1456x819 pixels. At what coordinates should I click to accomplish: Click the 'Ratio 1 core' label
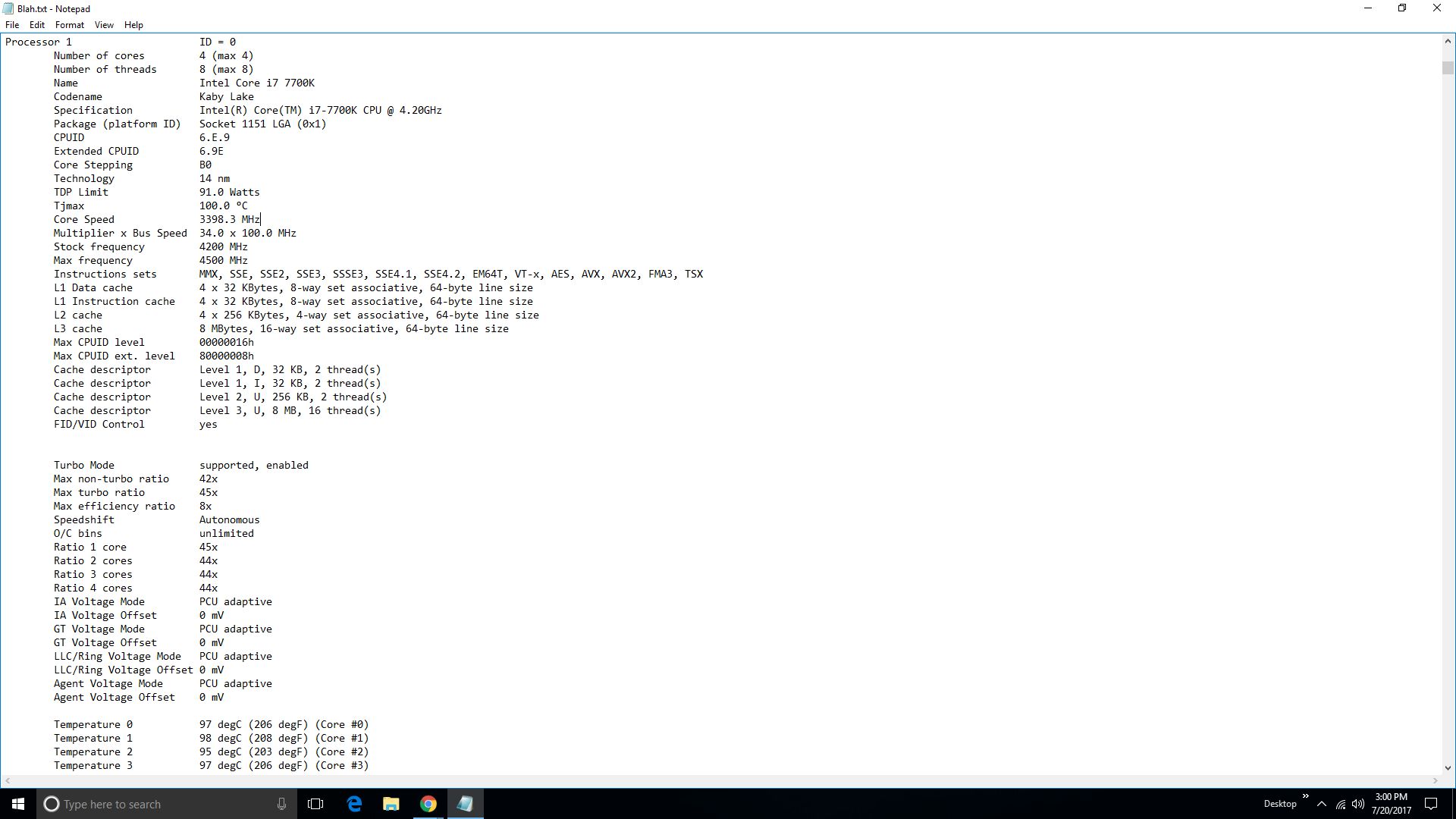[90, 547]
